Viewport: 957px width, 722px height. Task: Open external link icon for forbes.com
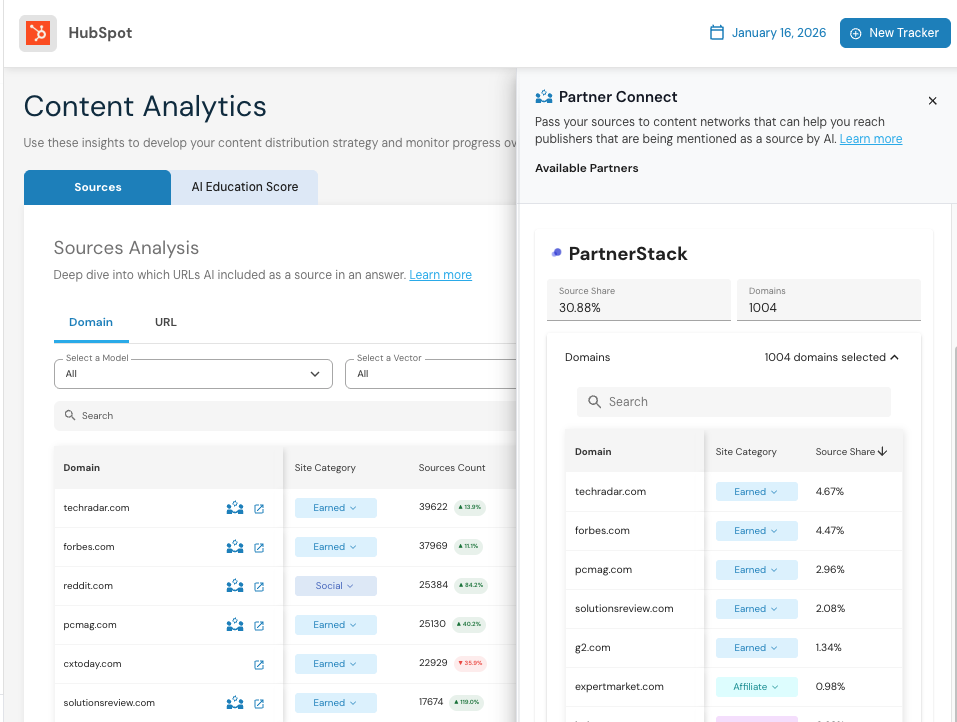click(x=259, y=547)
